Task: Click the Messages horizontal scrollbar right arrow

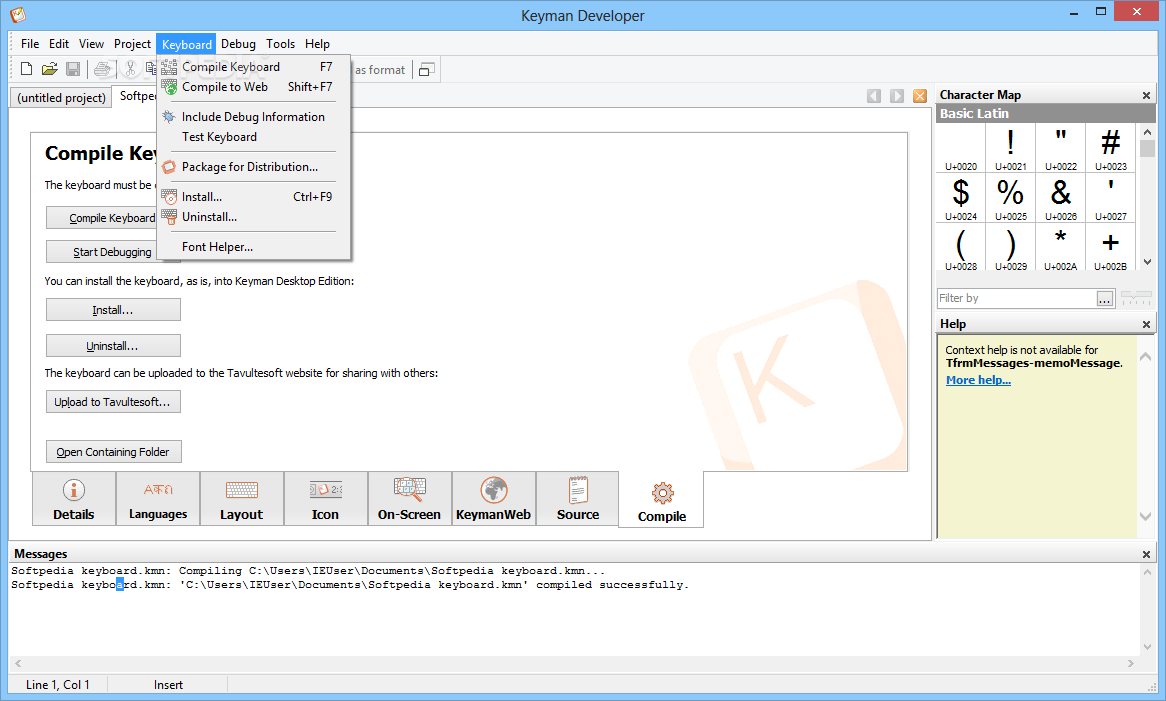Action: [x=1130, y=663]
